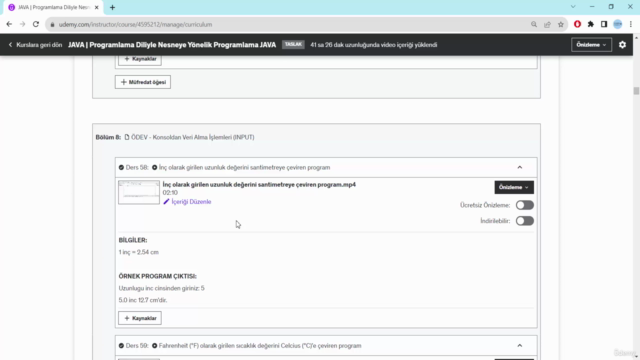The image size is (640, 360).
Task: Open the Önizleme dropdown for Ders 58 video
Action: pos(514,187)
